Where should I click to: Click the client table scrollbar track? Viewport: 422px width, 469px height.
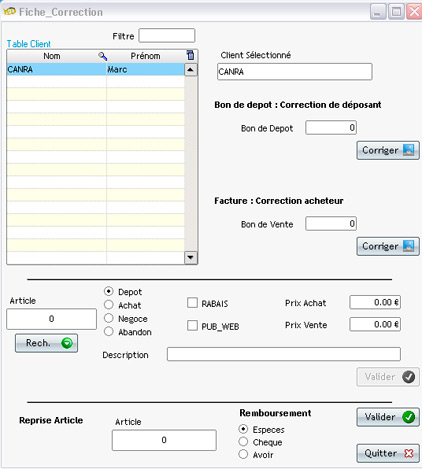coord(191,163)
